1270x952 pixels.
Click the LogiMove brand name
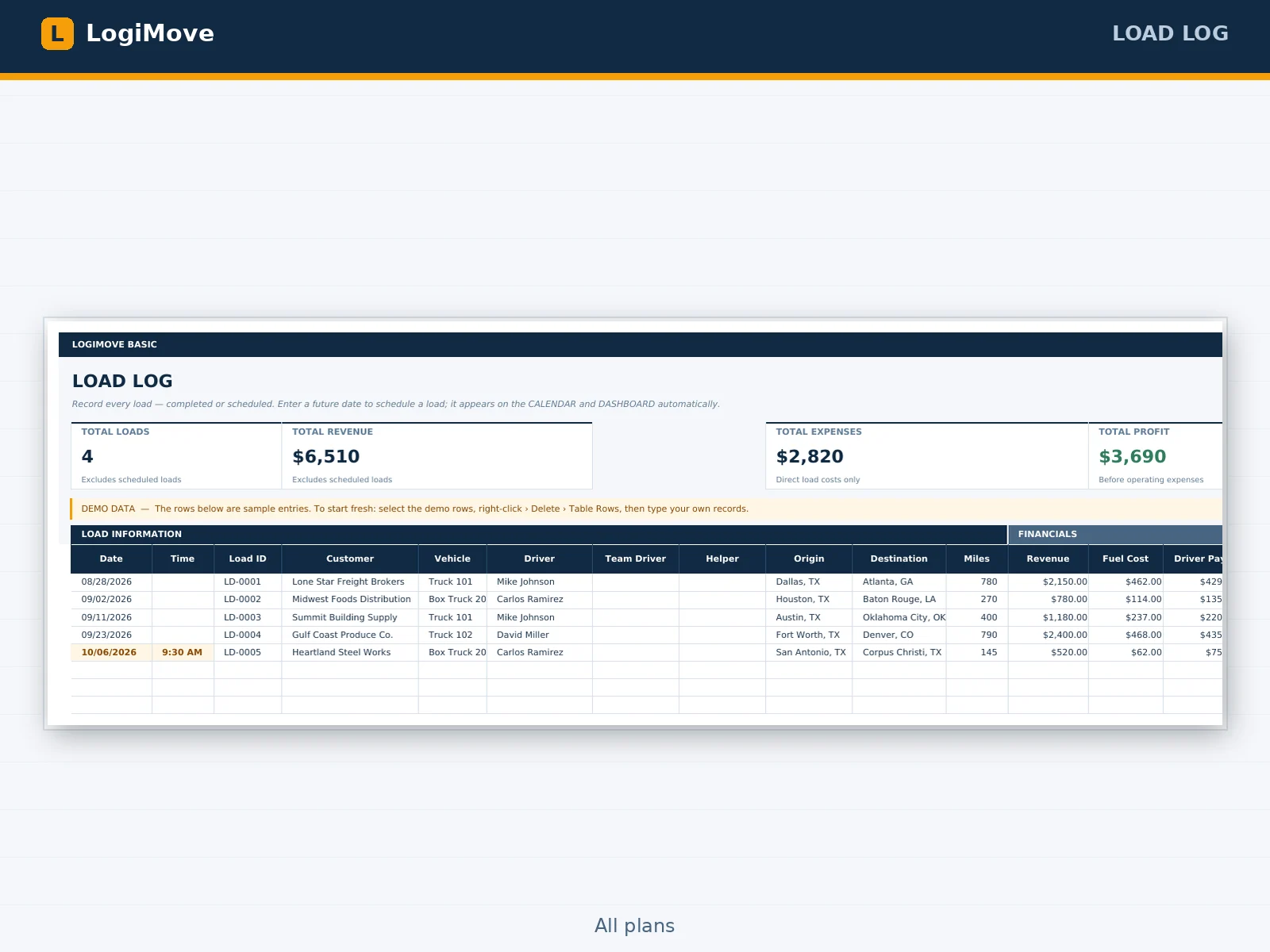[150, 33]
